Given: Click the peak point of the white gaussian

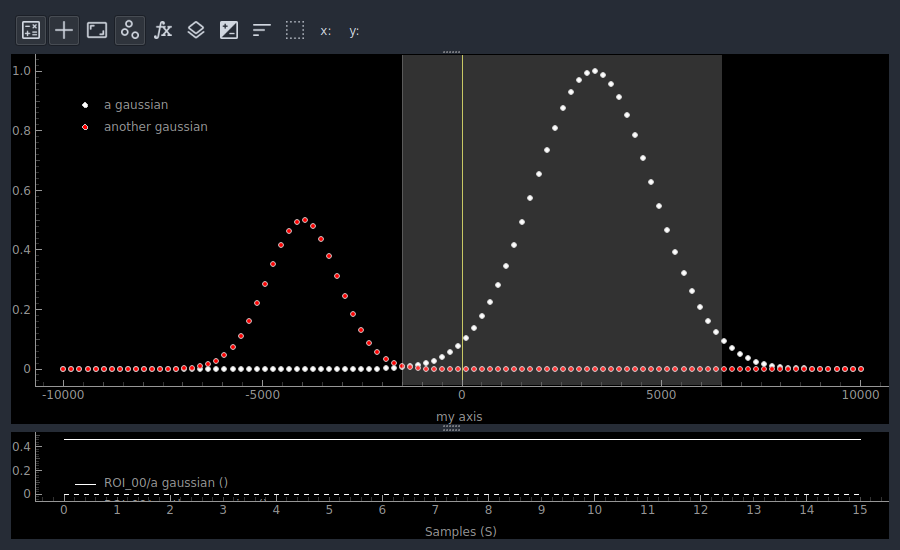Looking at the screenshot, I should pyautogui.click(x=595, y=72).
